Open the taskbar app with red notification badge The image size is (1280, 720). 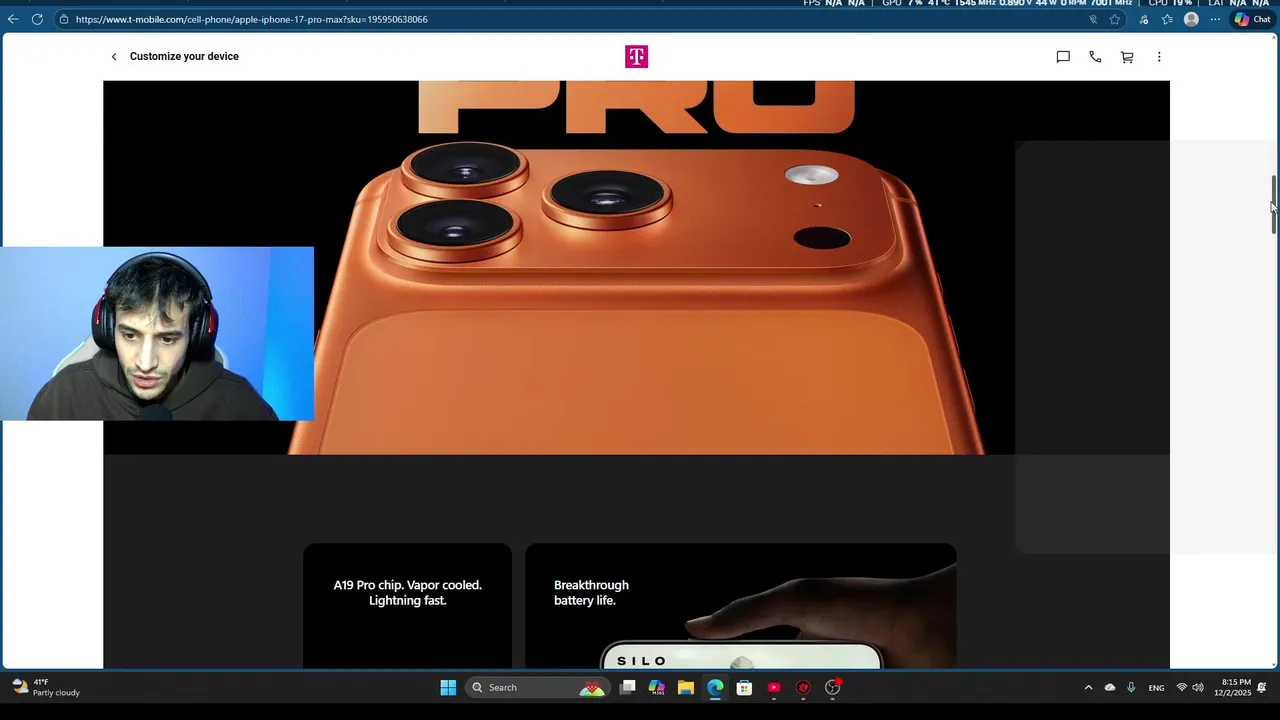point(832,687)
